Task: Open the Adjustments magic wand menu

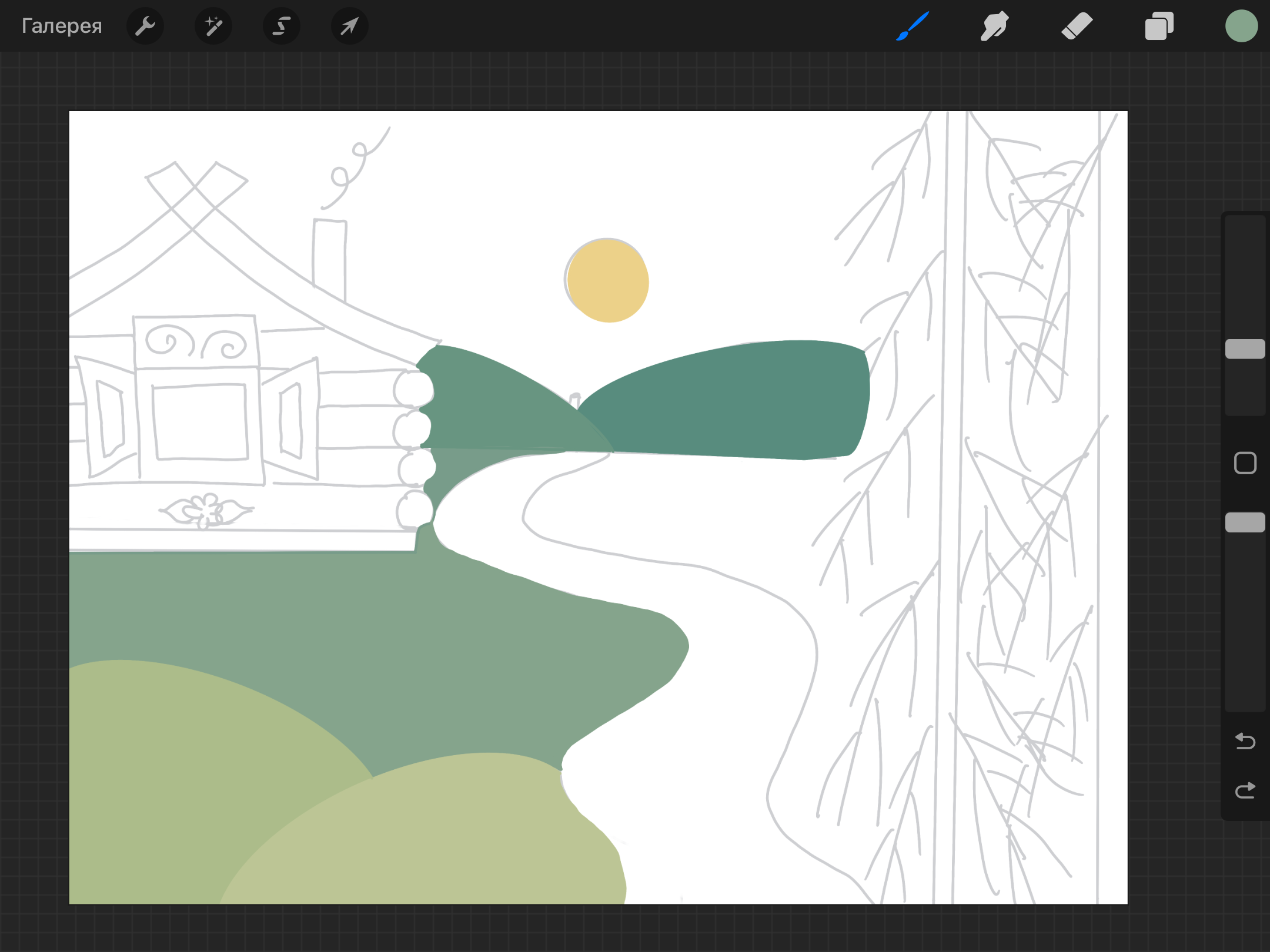Action: (213, 26)
